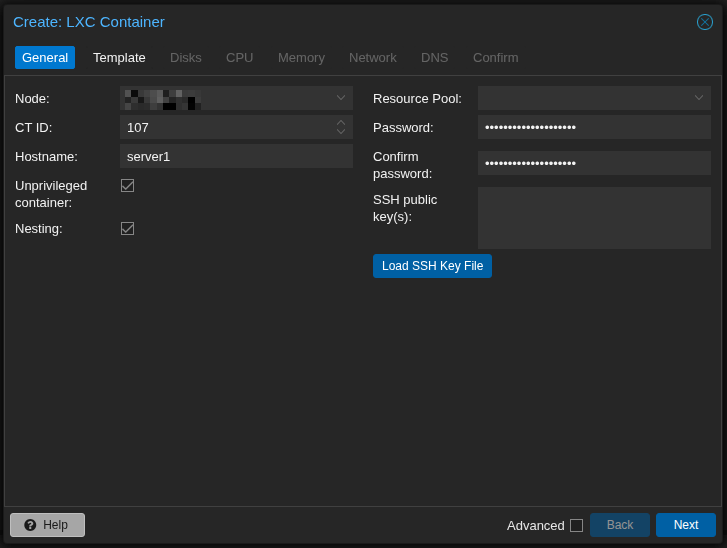This screenshot has height=548, width=727.
Task: Click into the Hostname field
Action: (x=236, y=156)
